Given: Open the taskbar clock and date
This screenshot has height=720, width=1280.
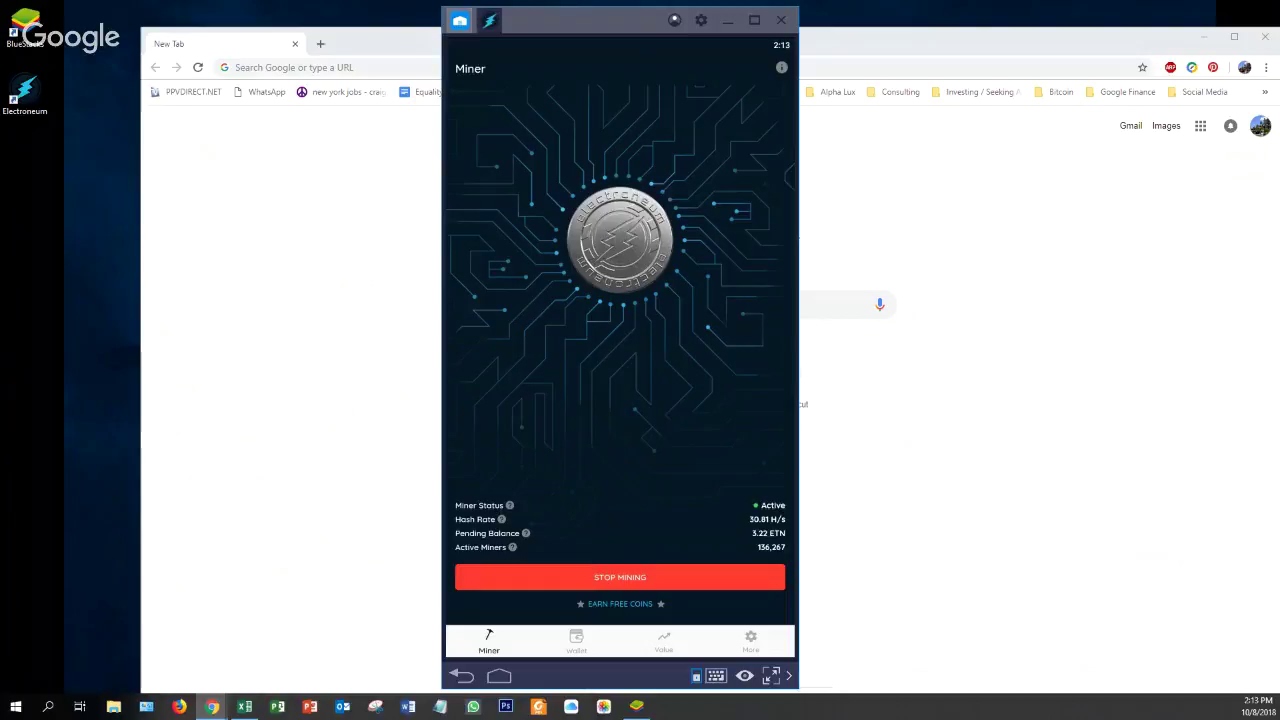Looking at the screenshot, I should click(1258, 707).
